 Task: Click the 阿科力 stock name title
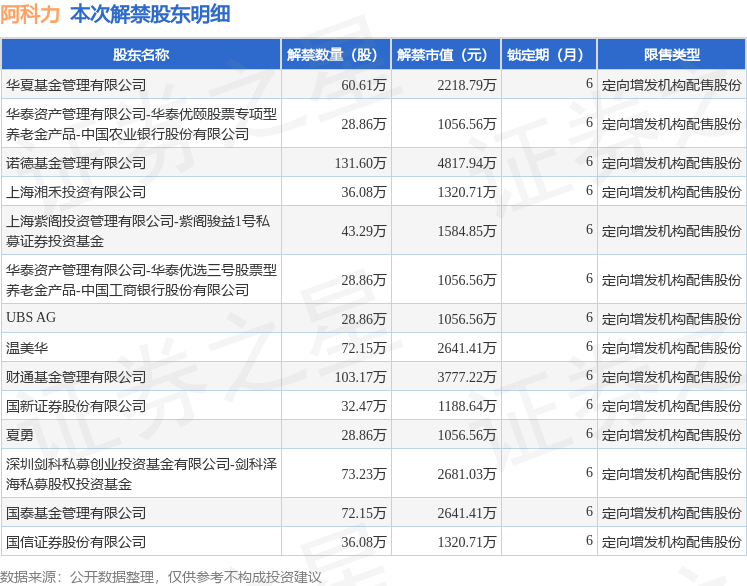30,14
